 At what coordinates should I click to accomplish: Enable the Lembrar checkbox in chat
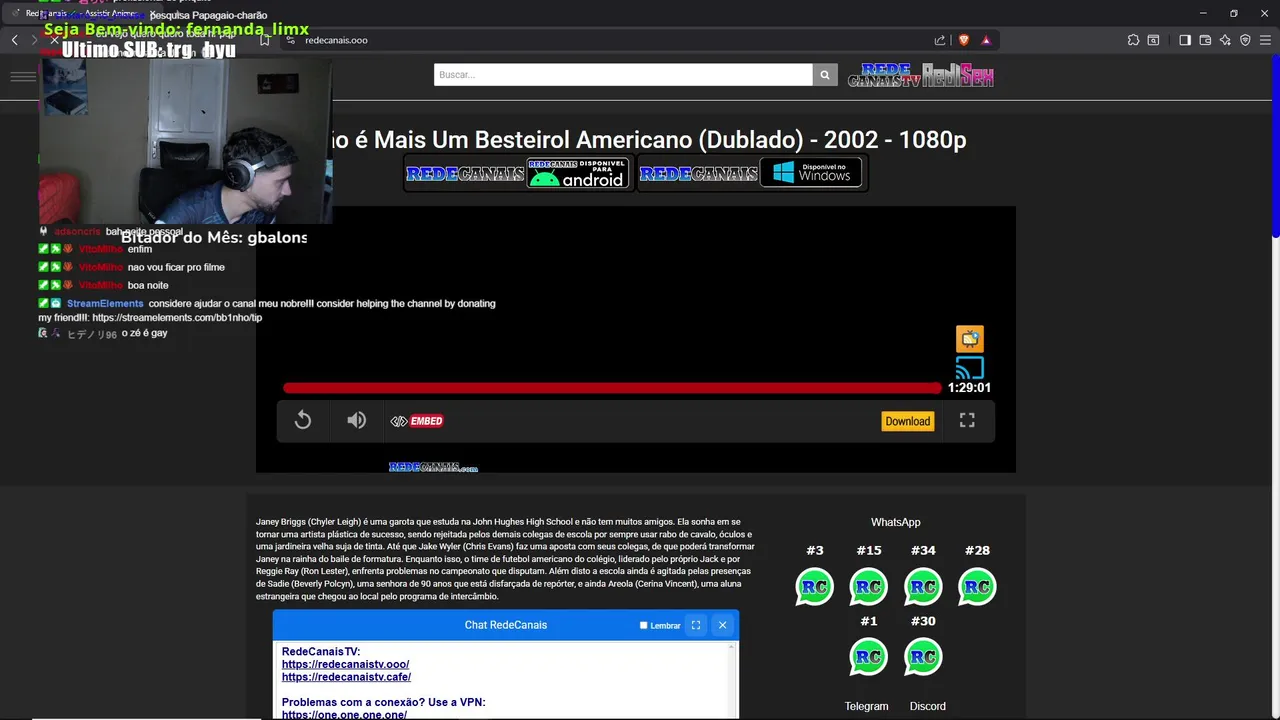coord(644,625)
